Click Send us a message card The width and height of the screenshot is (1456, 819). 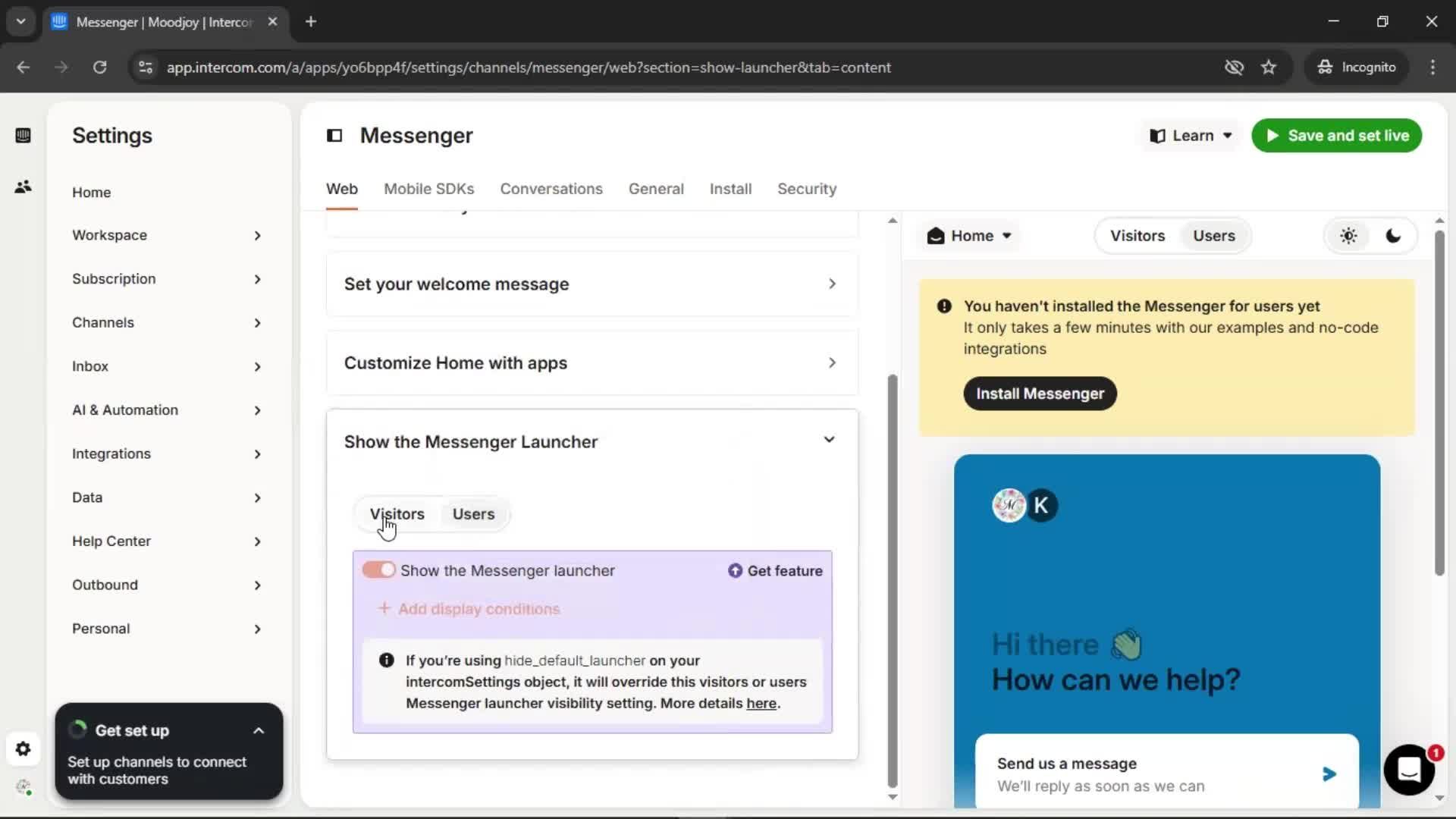point(1166,772)
